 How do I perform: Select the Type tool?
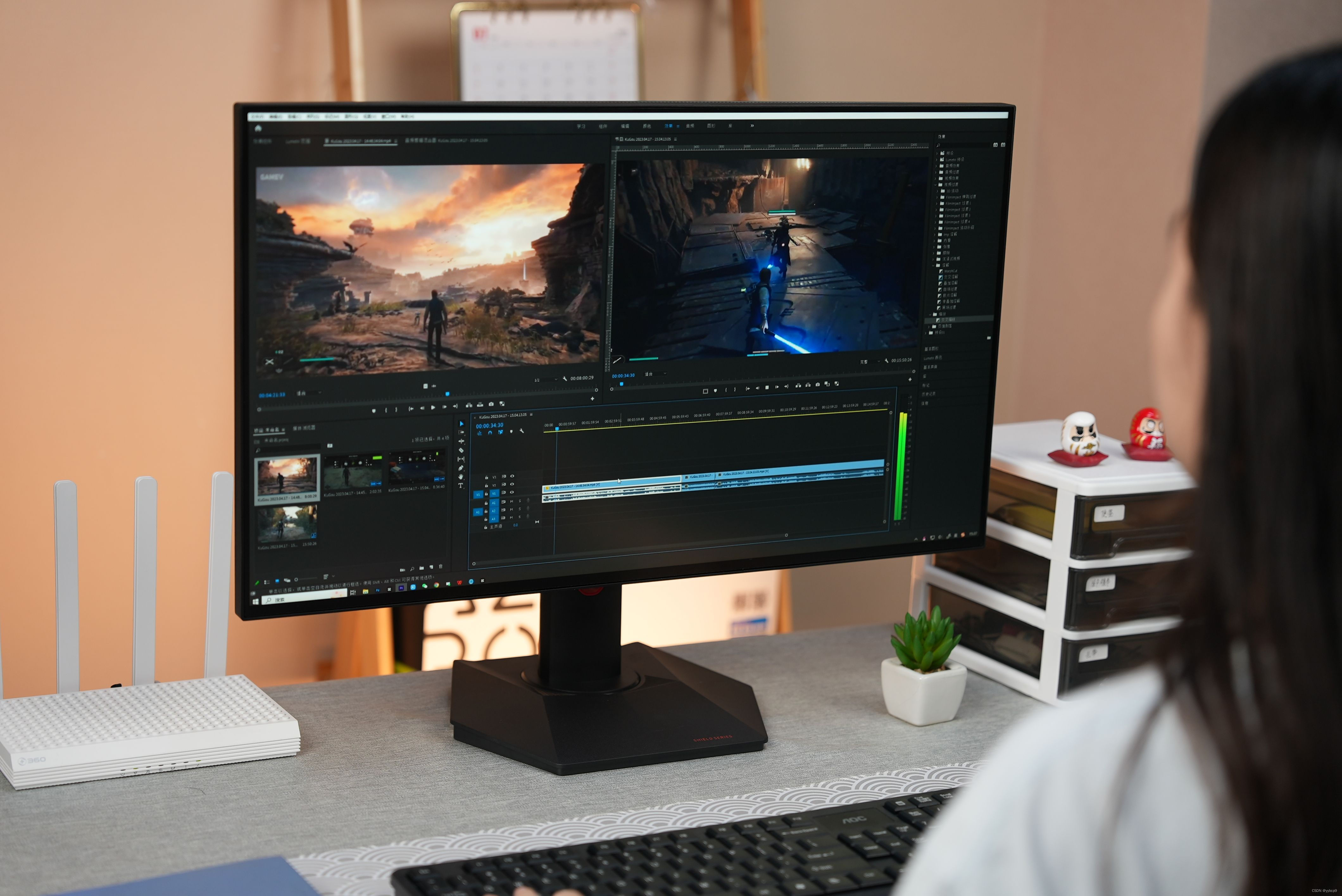(461, 486)
